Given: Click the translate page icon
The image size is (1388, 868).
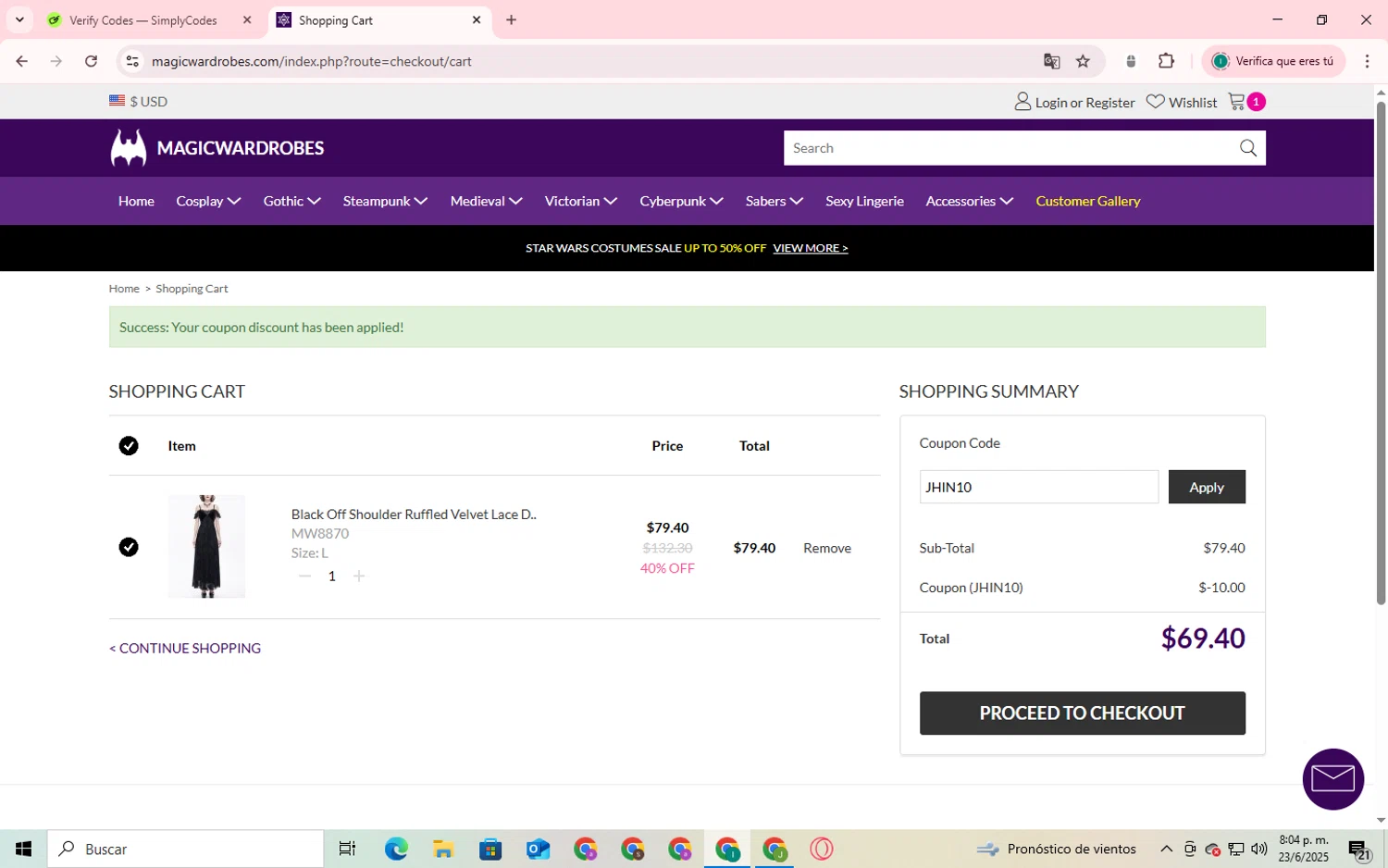Looking at the screenshot, I should click(1051, 61).
